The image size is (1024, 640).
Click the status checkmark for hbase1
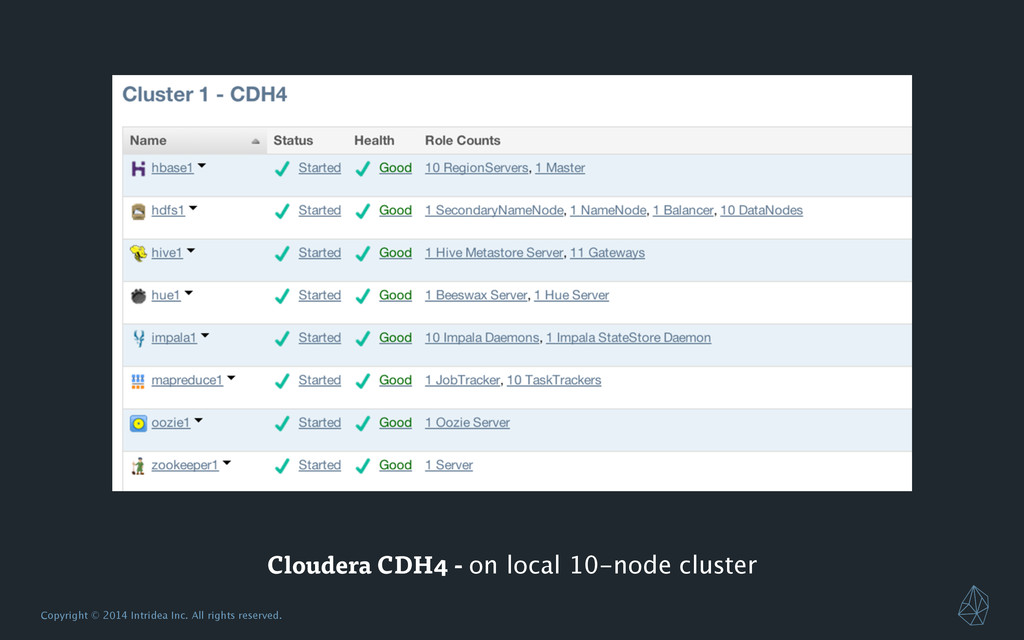click(282, 169)
